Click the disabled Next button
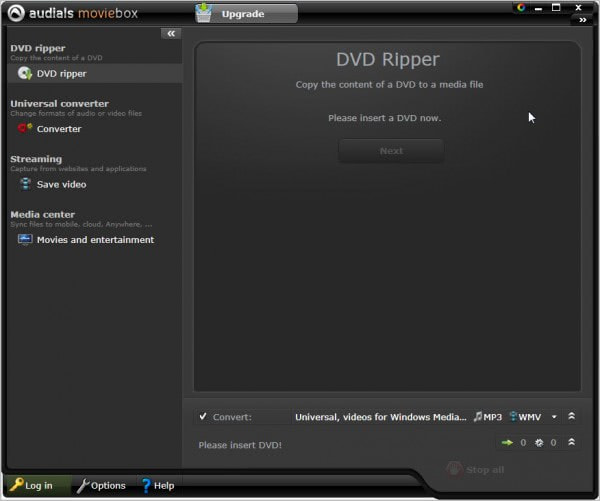600x501 pixels. [x=391, y=151]
